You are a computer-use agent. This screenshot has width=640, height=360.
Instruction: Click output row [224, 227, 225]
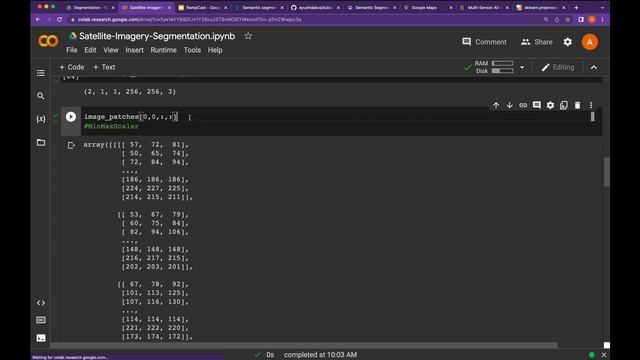click(155, 188)
